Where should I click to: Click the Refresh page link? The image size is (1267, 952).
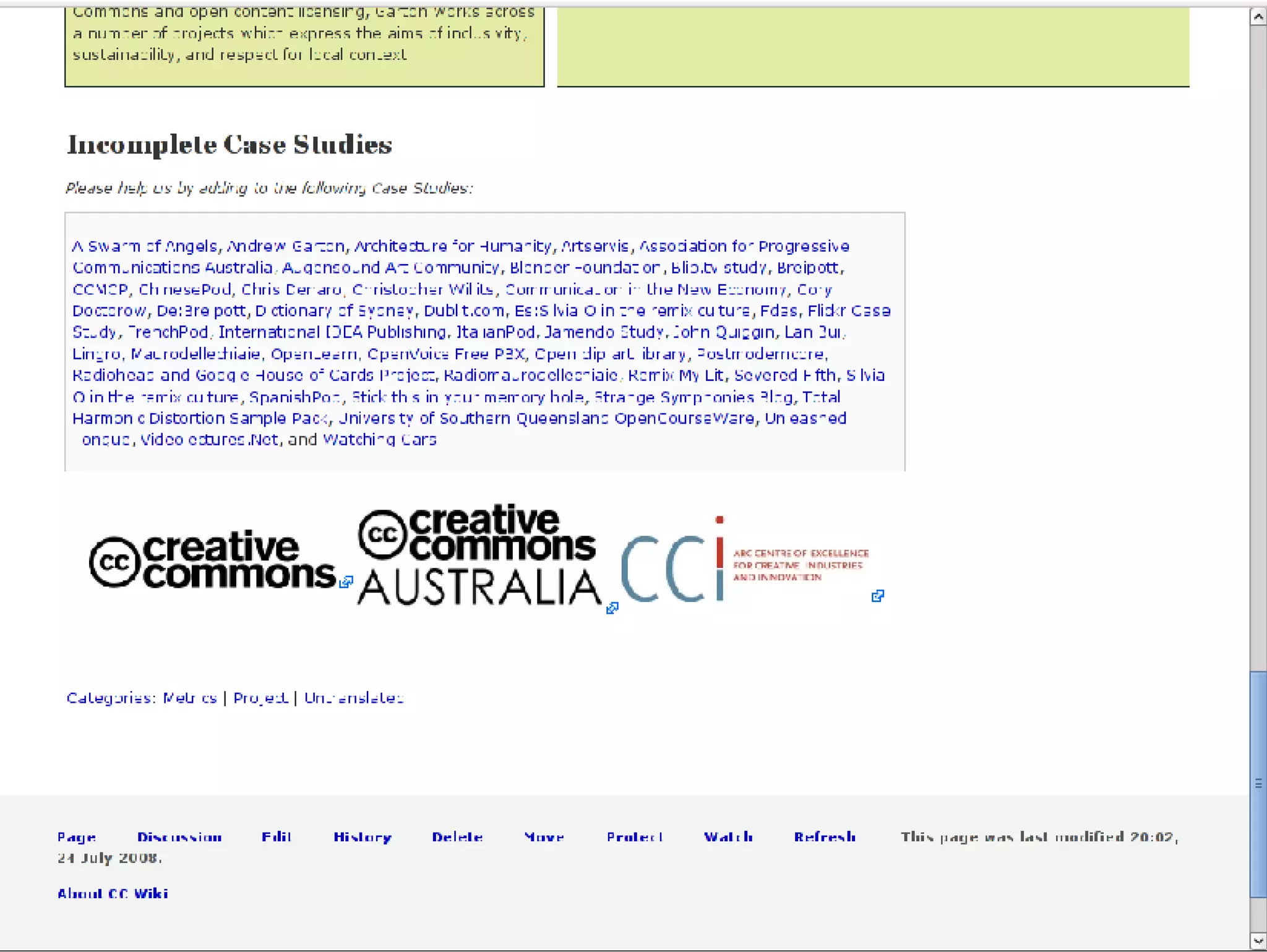[825, 837]
